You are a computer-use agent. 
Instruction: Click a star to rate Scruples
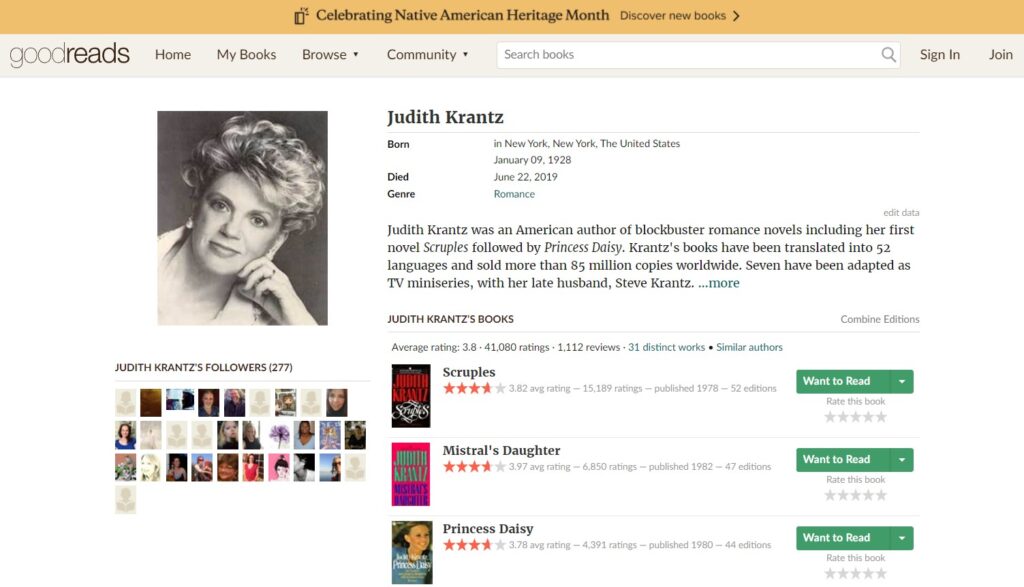(854, 415)
